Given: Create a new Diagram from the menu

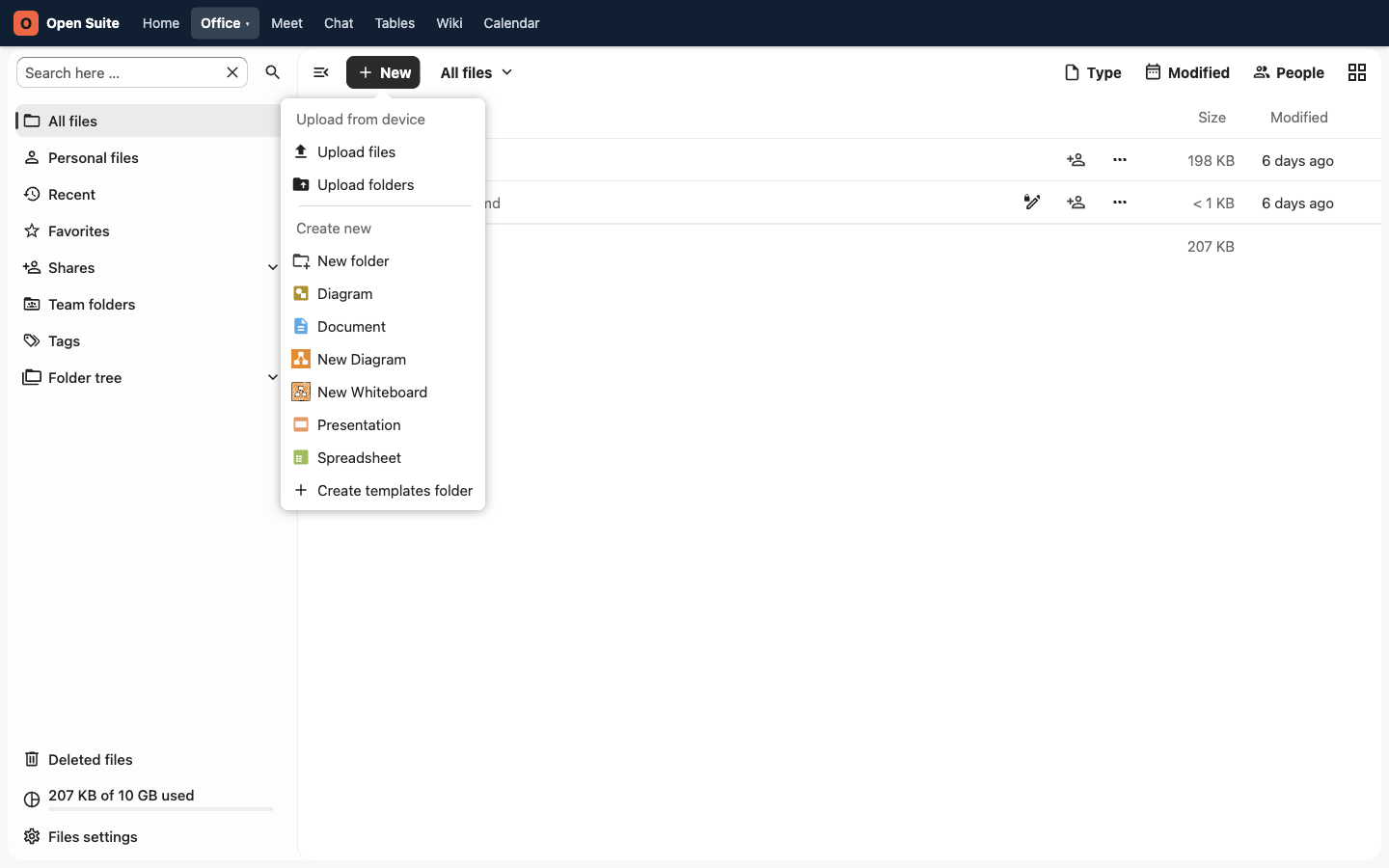Looking at the screenshot, I should (x=383, y=294).
